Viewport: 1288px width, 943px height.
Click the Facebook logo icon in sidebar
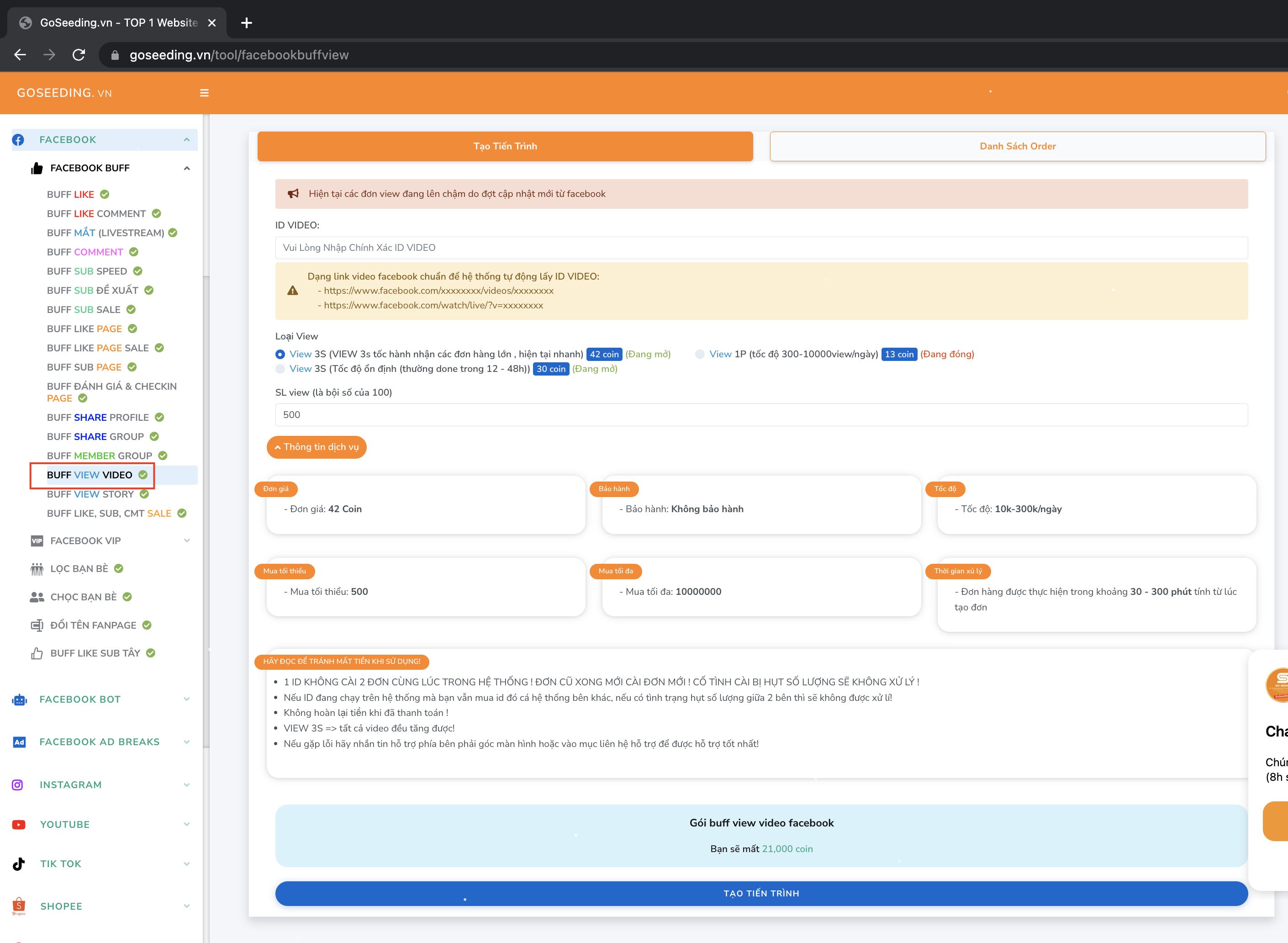click(x=18, y=140)
